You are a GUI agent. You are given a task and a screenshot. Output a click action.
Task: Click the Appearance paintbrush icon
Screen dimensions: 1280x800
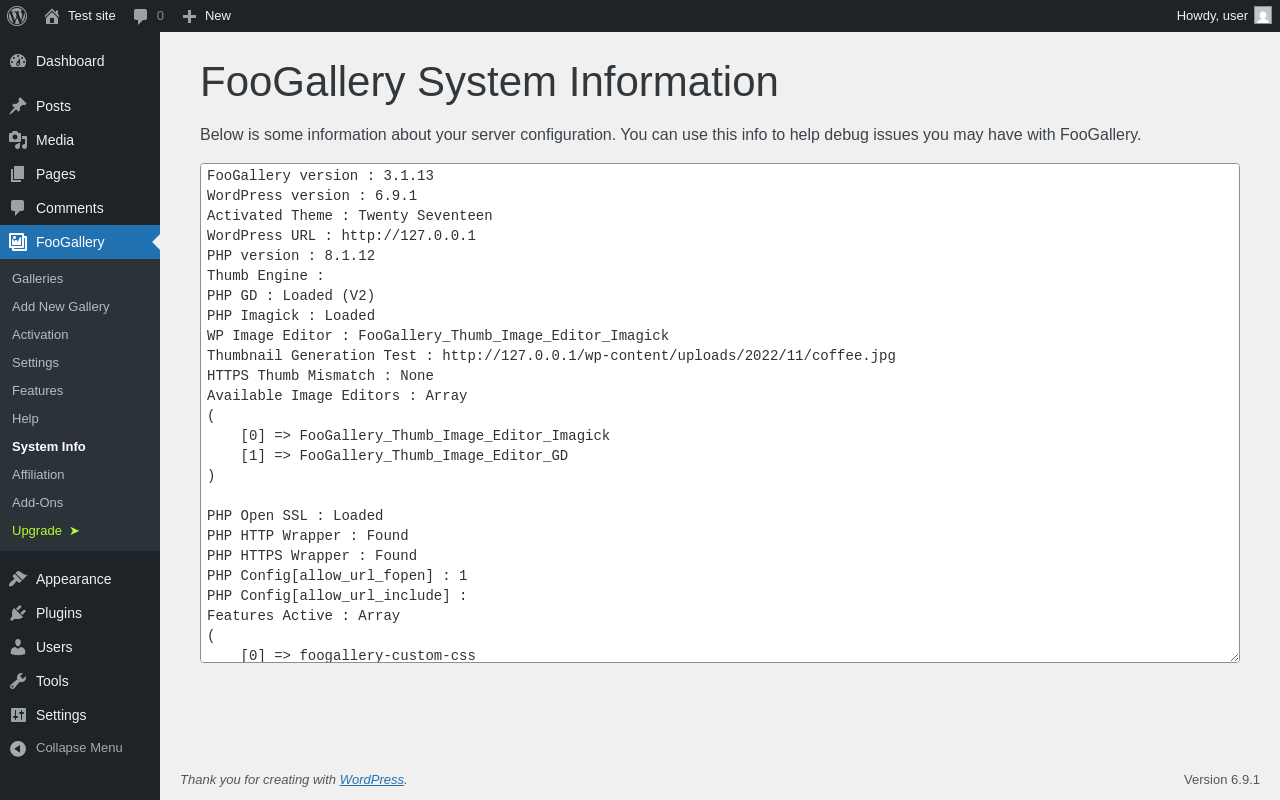[18, 579]
